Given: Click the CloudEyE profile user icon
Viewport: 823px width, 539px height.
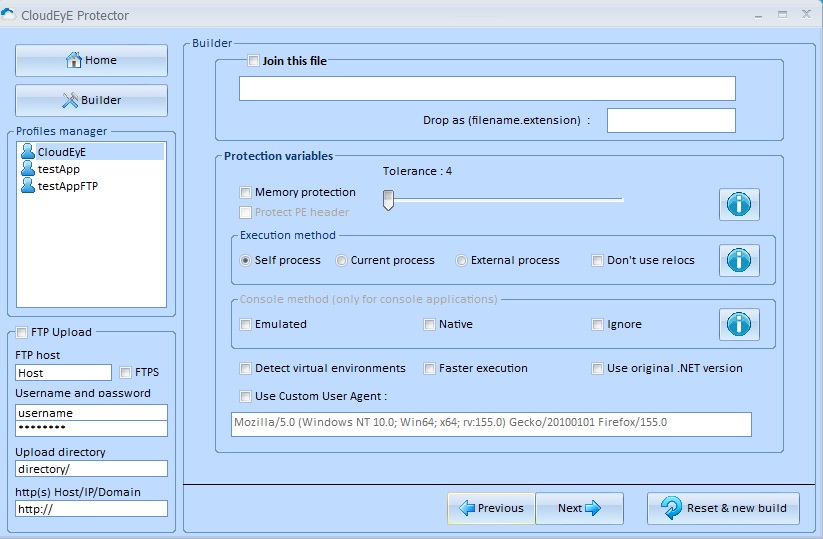Looking at the screenshot, I should pyautogui.click(x=28, y=152).
